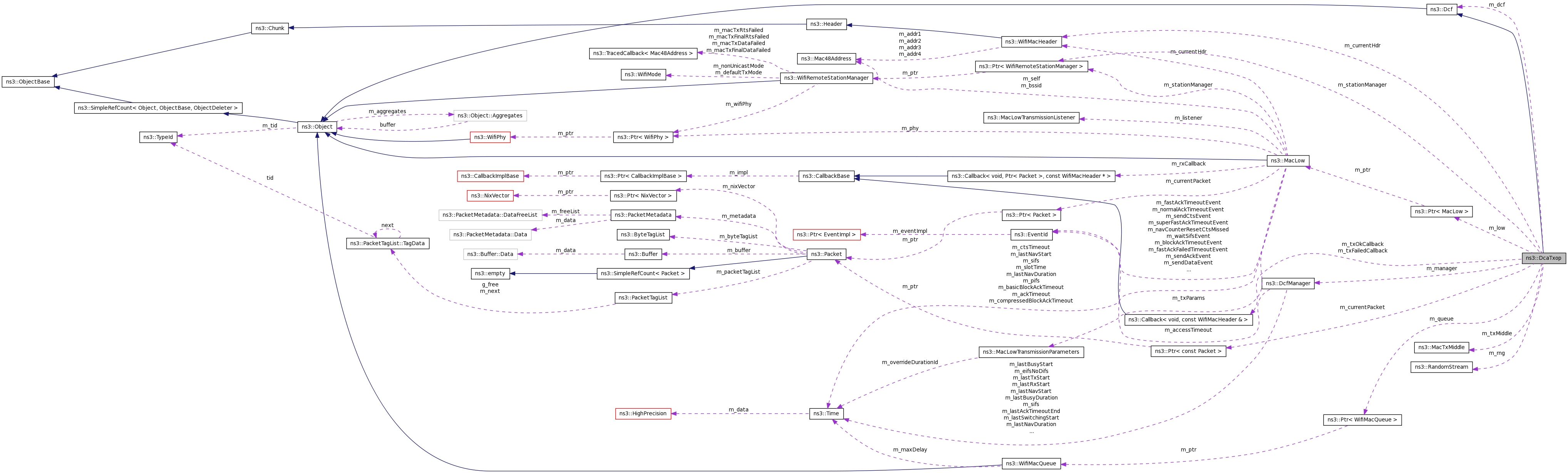Open the red ns3::HighPrecision node
The height and width of the screenshot is (473, 1568).
tap(643, 414)
